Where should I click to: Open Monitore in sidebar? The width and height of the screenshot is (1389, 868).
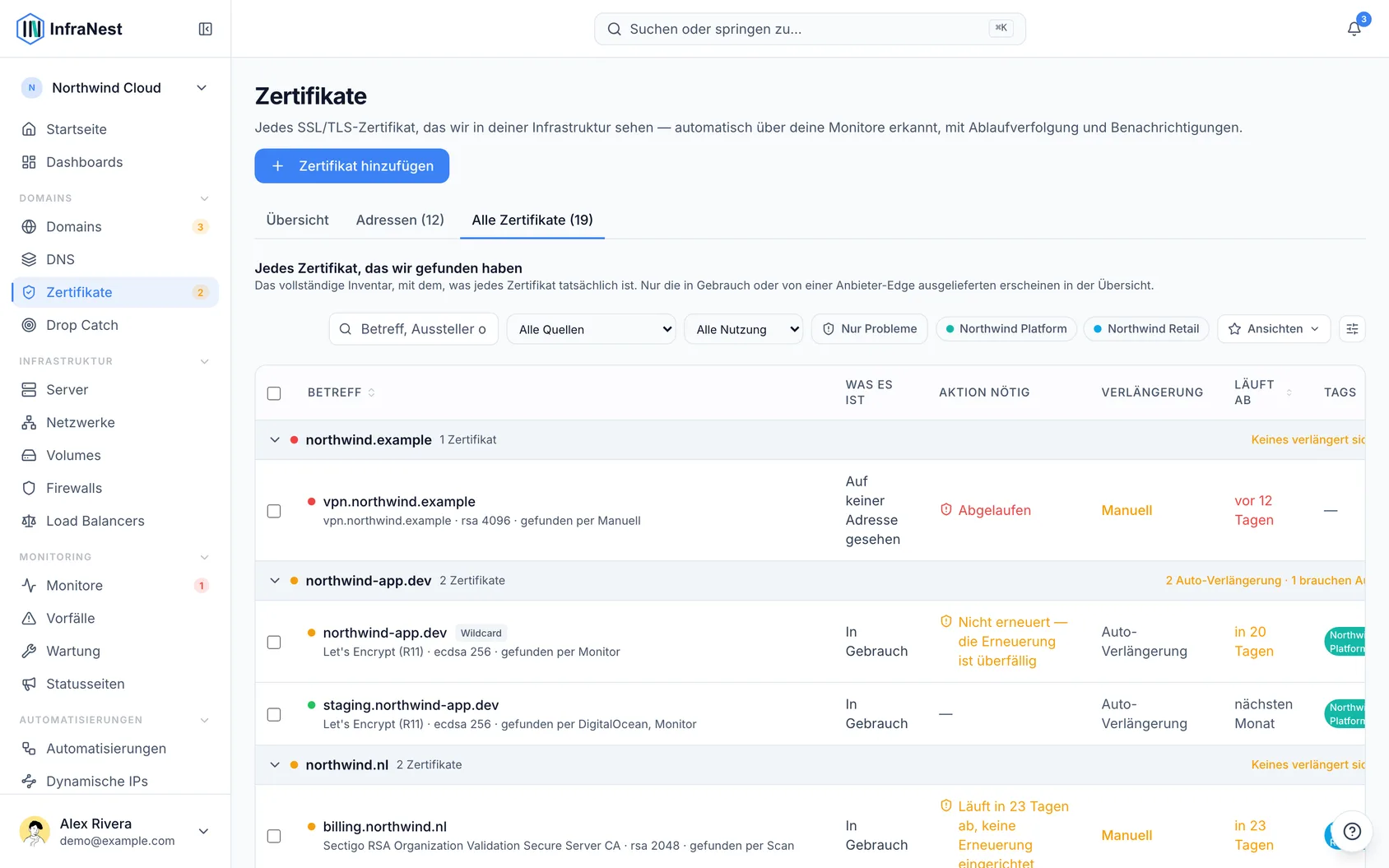click(x=115, y=585)
